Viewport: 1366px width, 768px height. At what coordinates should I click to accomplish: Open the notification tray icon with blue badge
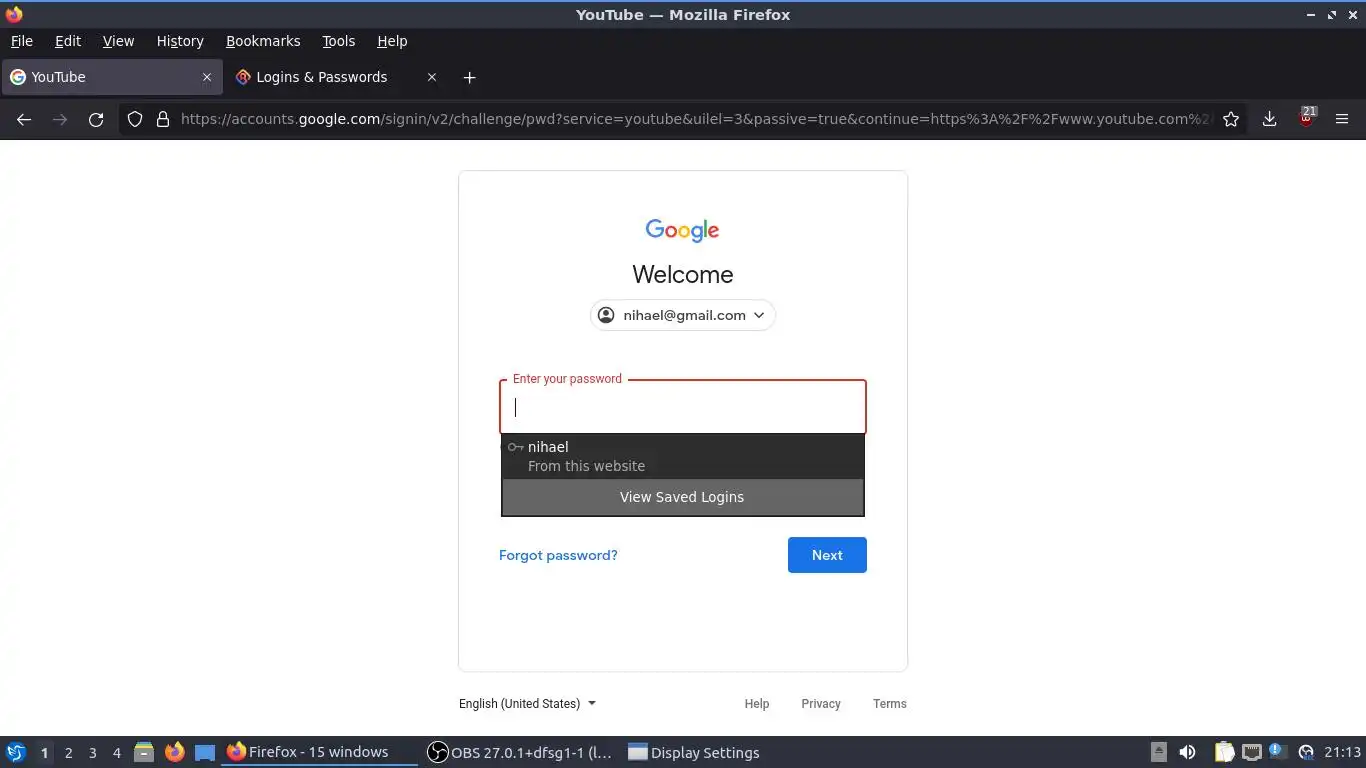(1278, 751)
